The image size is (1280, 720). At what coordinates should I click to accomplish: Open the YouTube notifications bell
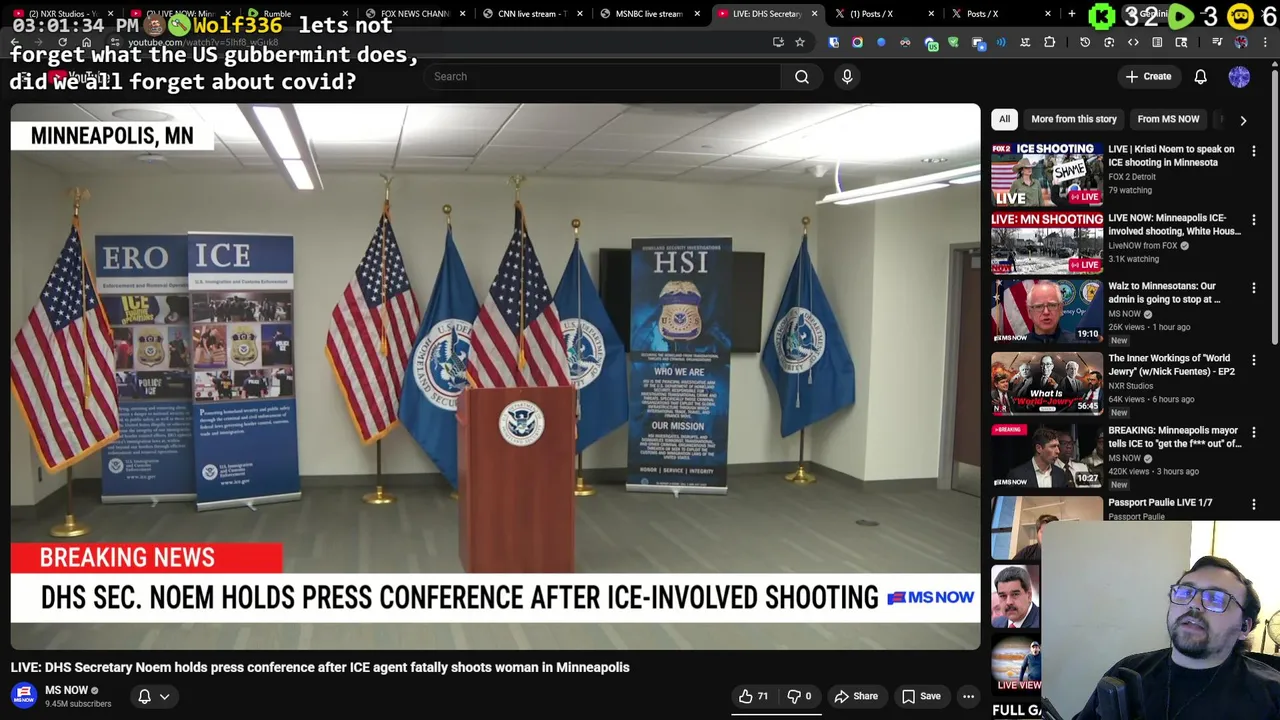[x=1200, y=76]
